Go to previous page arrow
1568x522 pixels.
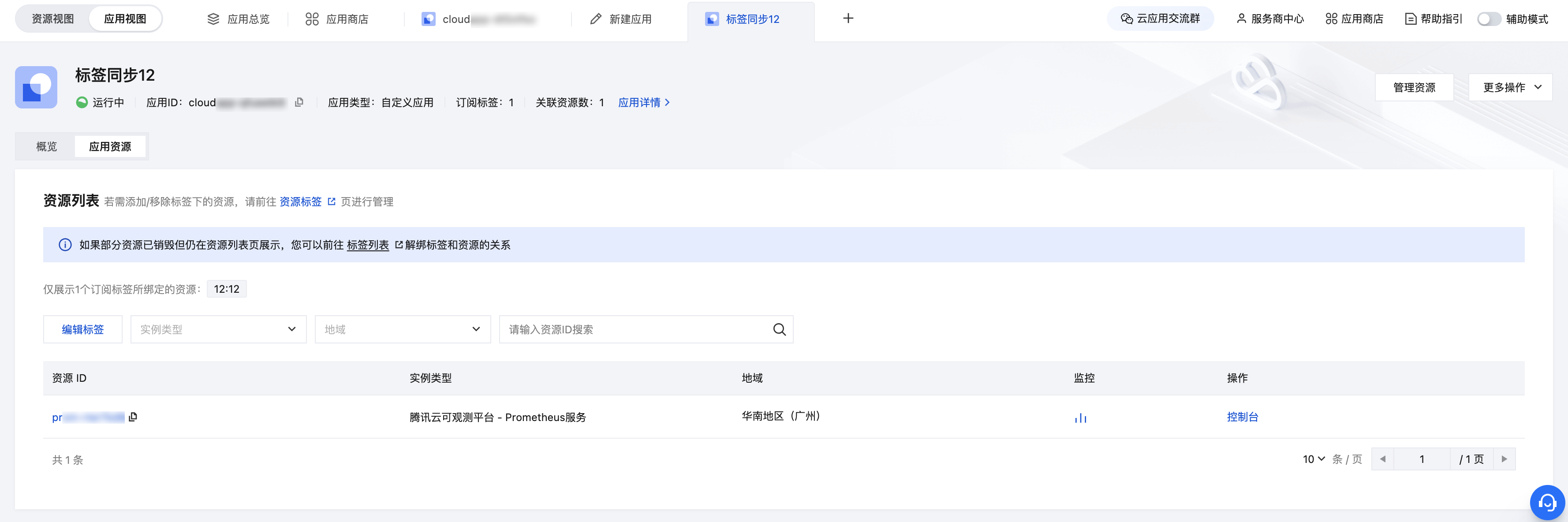click(1382, 459)
